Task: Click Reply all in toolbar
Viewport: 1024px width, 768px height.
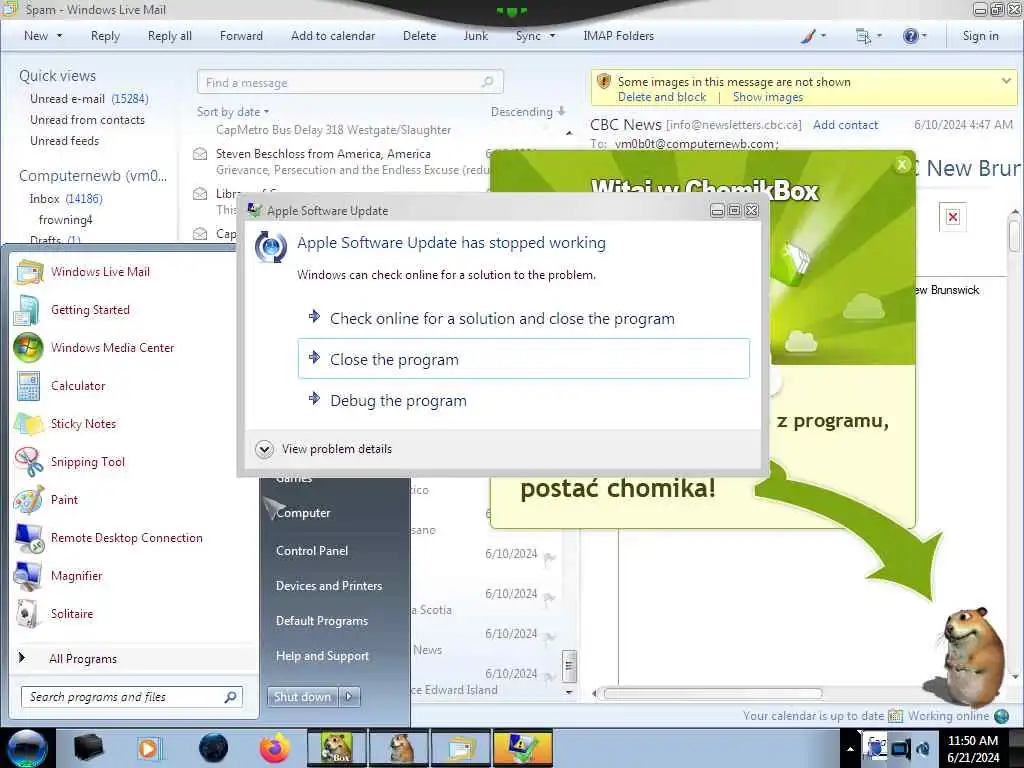Action: click(170, 36)
